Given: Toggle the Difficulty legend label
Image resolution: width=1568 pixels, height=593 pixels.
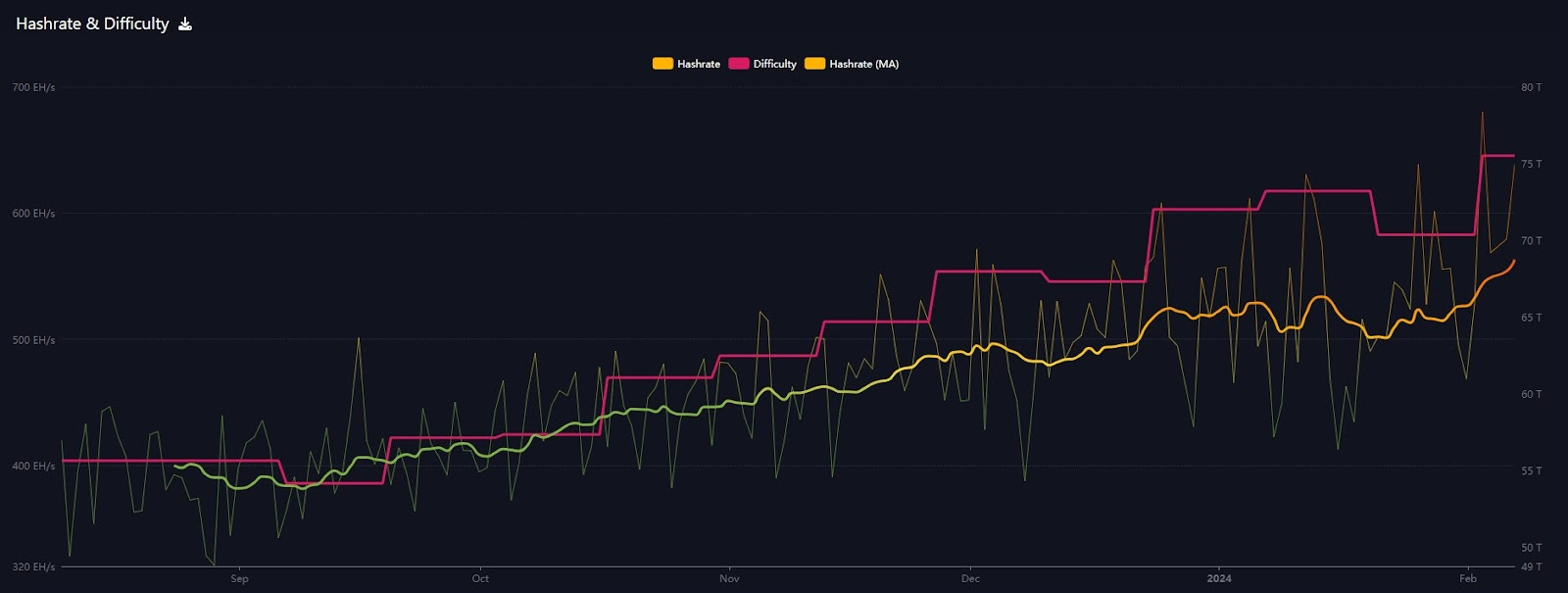Looking at the screenshot, I should (x=774, y=64).
